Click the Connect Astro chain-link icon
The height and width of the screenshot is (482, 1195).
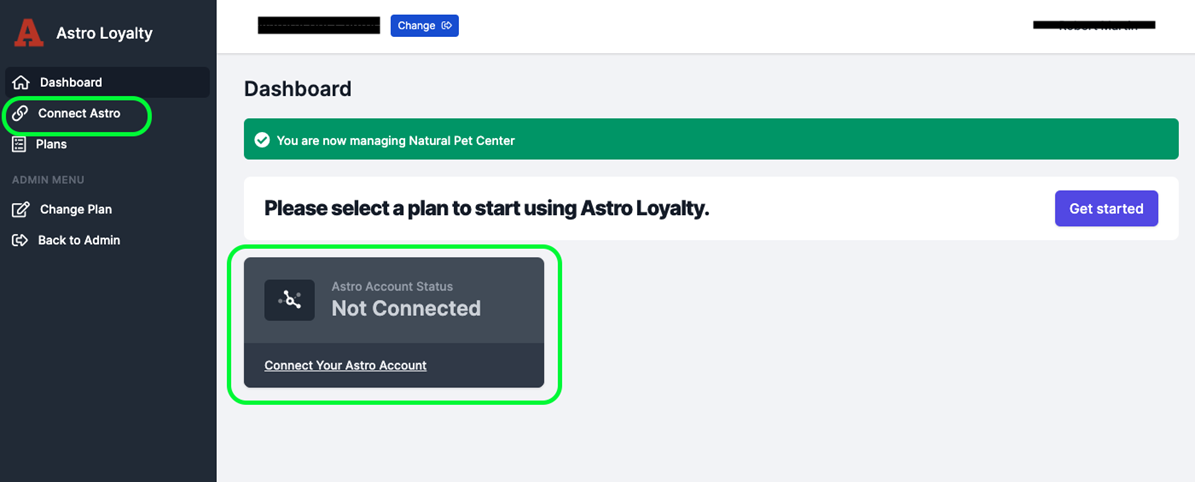point(18,113)
